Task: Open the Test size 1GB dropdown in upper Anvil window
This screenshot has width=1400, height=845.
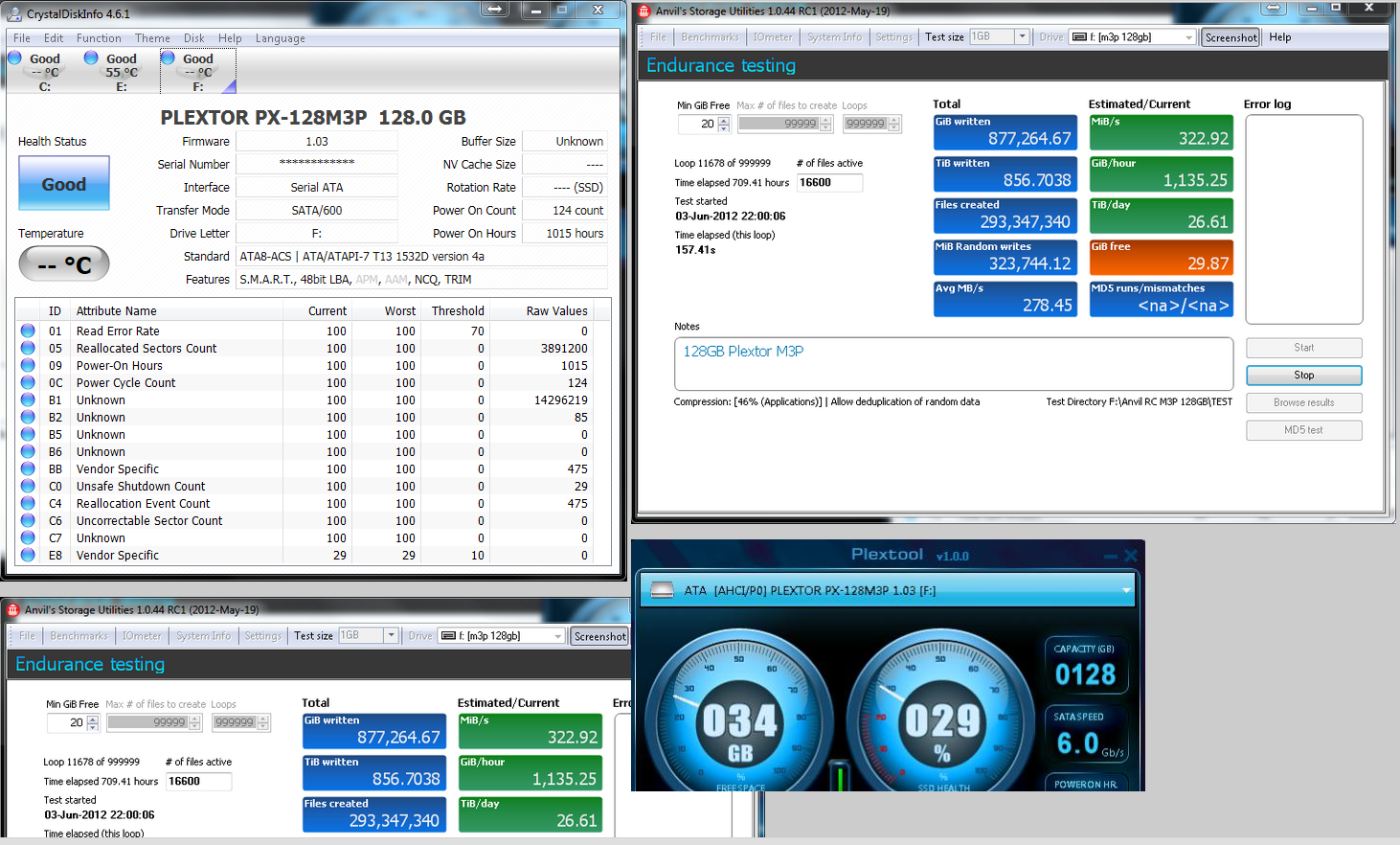Action: [1022, 36]
